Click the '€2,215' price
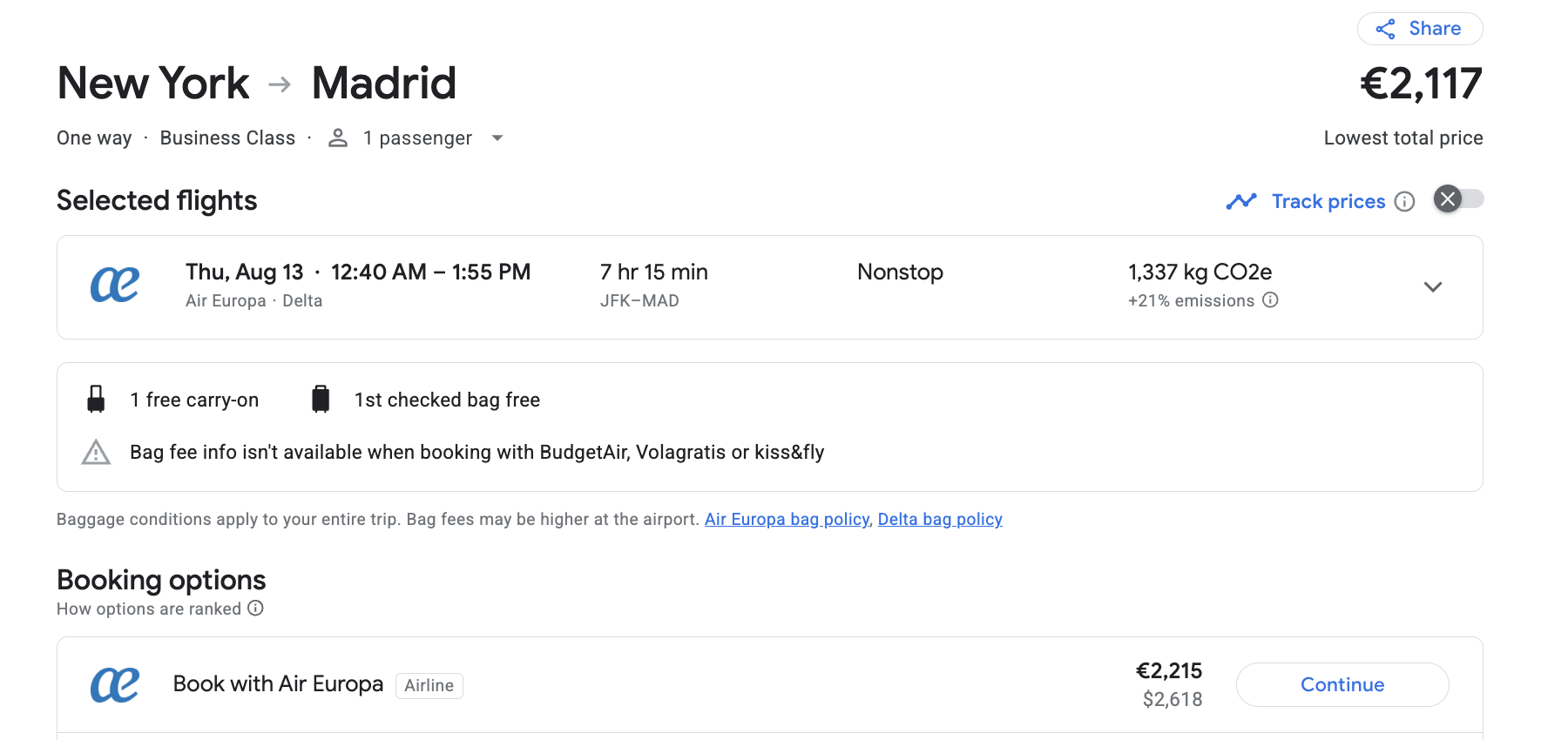This screenshot has width=1568, height=740. (x=1169, y=671)
